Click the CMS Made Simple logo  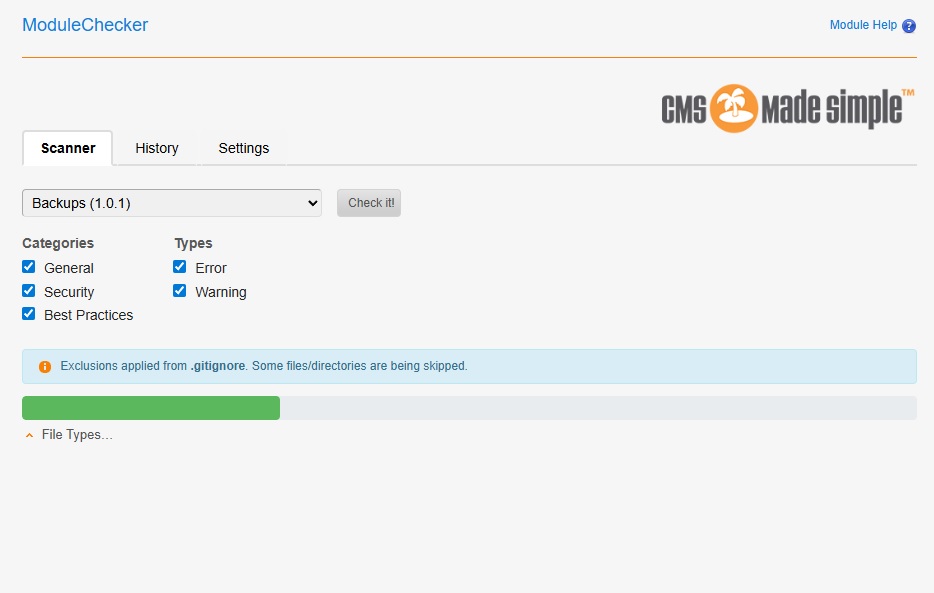click(x=787, y=108)
